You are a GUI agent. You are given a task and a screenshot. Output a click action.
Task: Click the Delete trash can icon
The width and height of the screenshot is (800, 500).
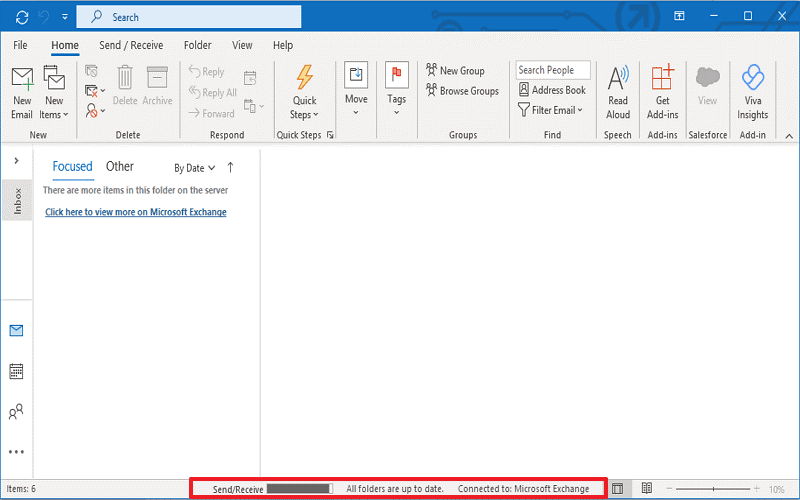coord(125,86)
